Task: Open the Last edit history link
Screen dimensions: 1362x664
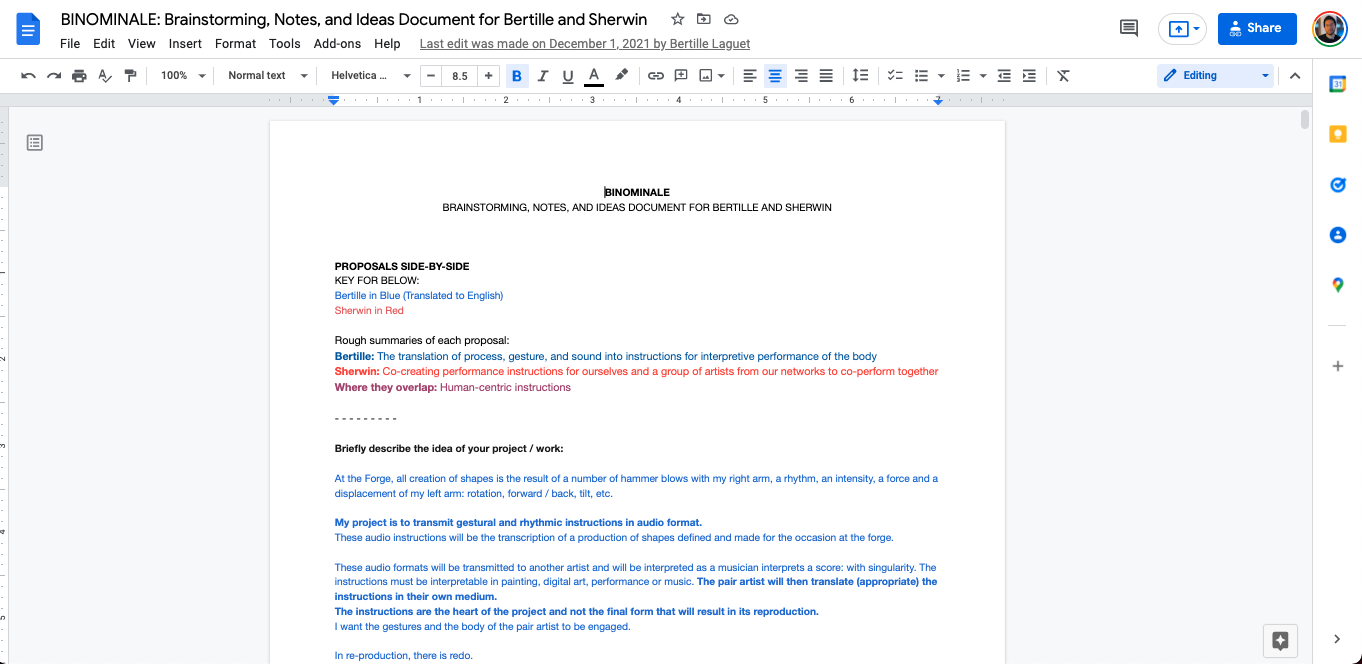Action: point(585,44)
